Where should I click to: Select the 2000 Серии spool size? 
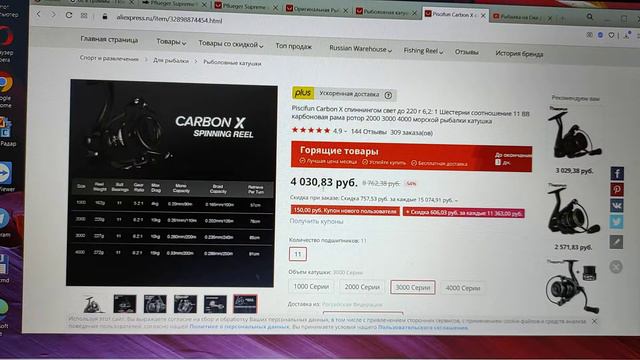point(362,287)
